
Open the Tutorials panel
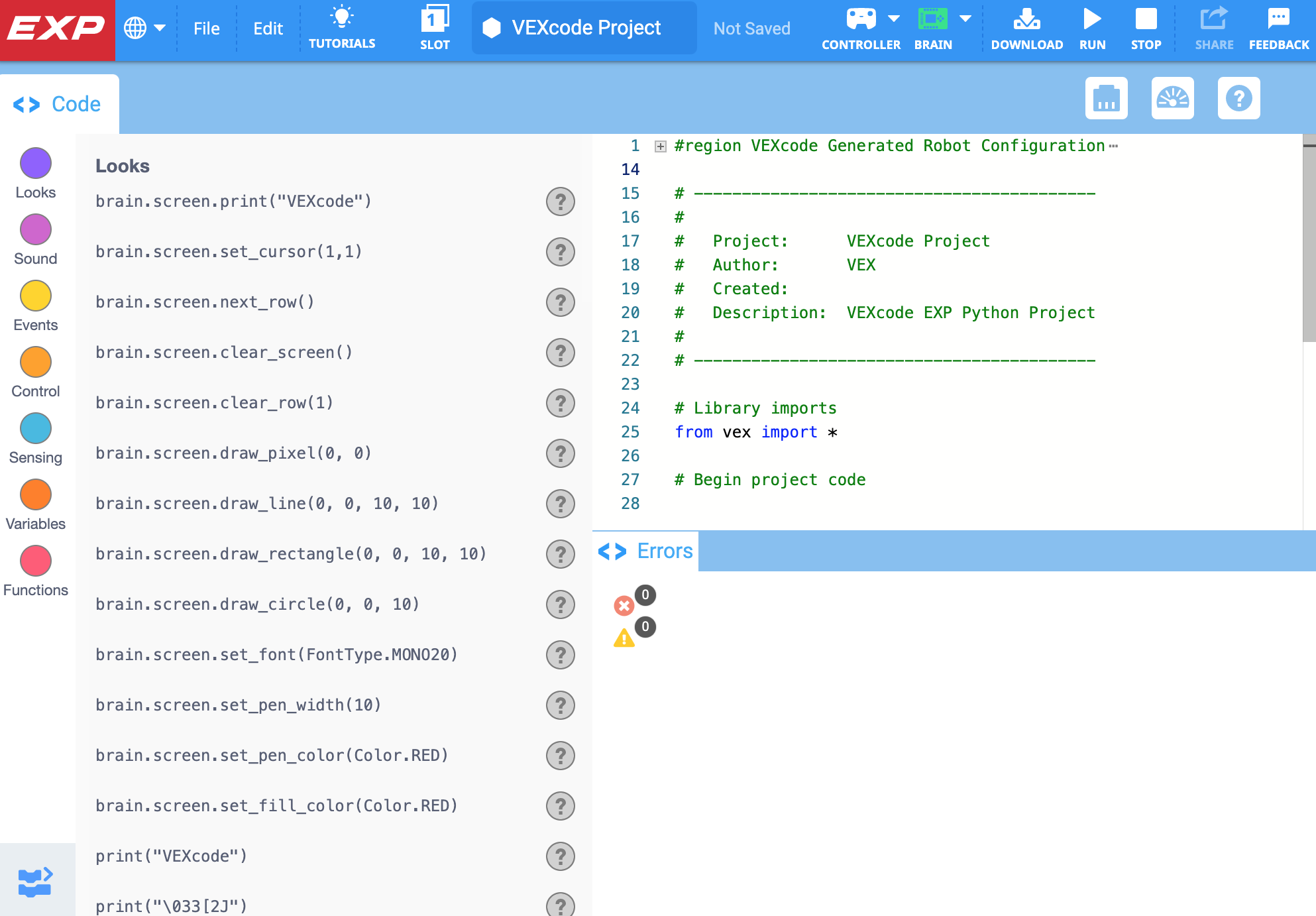coord(342,28)
